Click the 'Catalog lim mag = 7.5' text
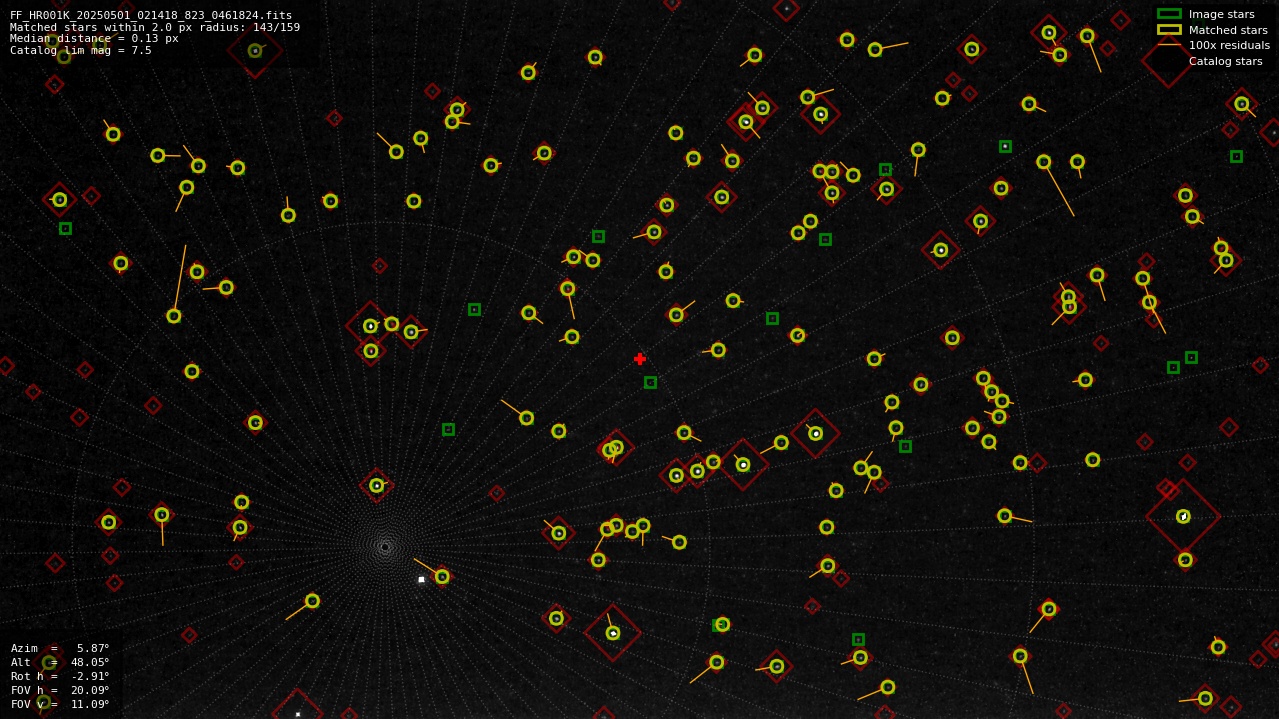 (81, 51)
